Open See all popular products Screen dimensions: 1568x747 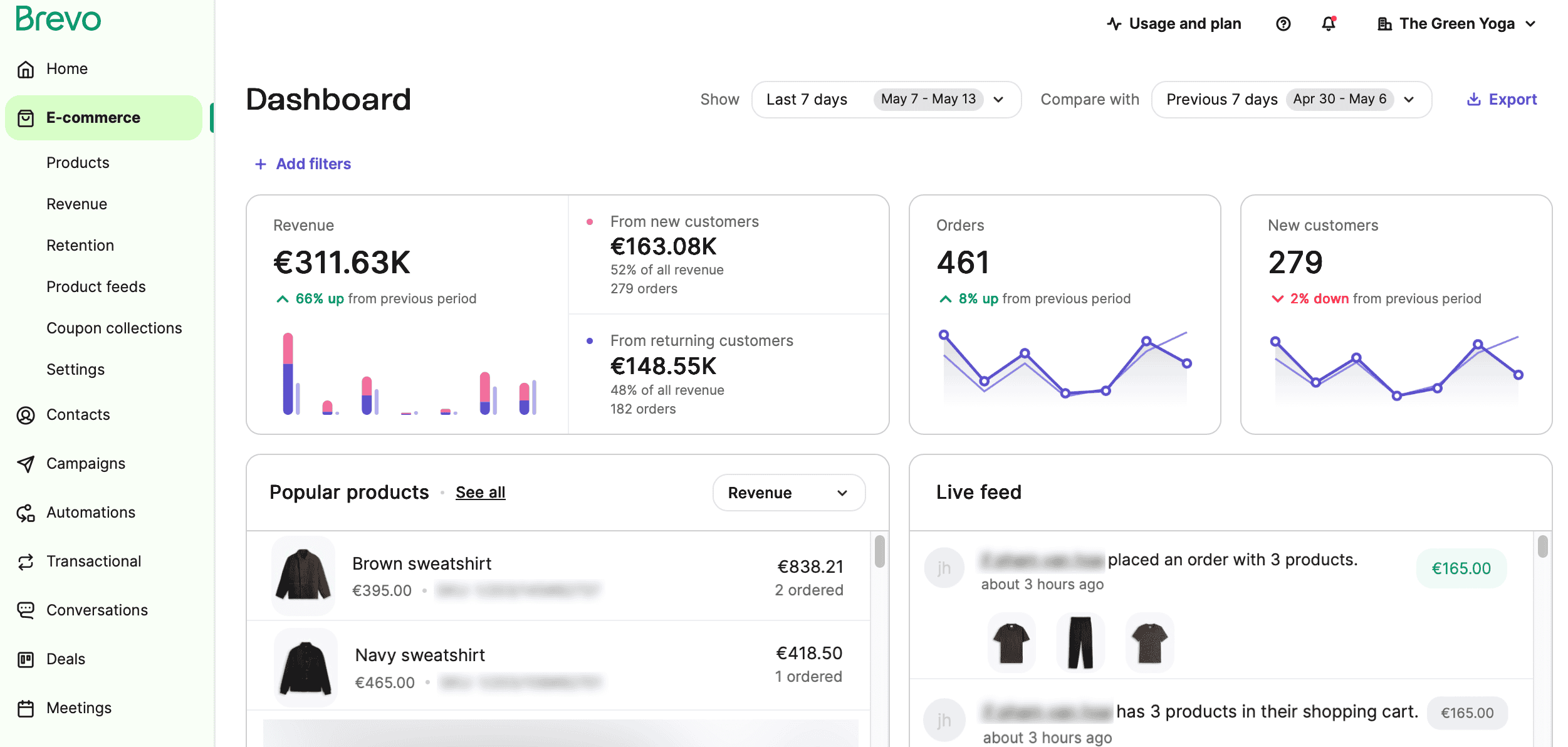480,493
